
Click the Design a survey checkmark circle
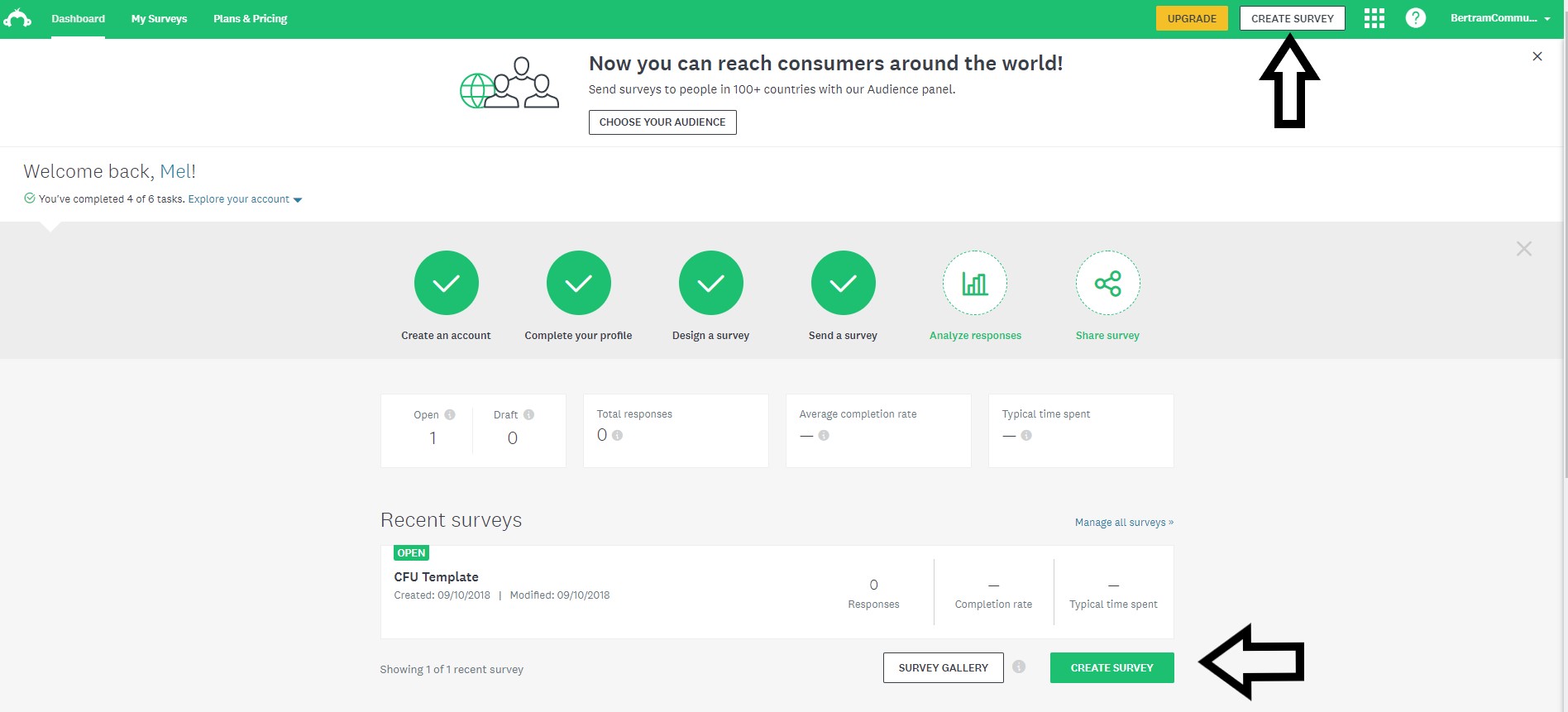pyautogui.click(x=710, y=284)
